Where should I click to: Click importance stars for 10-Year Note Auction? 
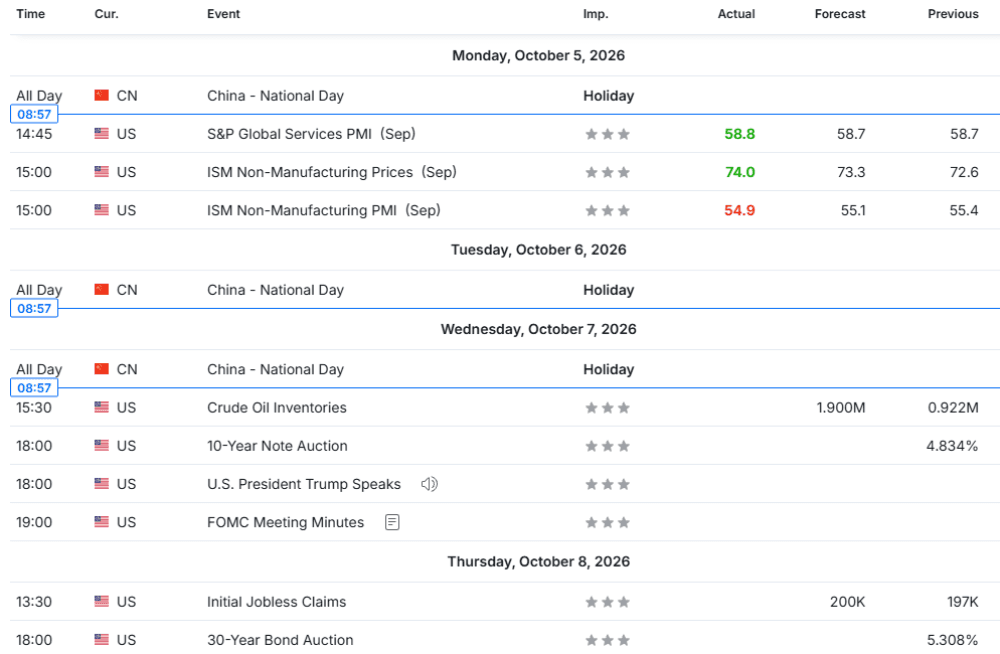pos(608,446)
